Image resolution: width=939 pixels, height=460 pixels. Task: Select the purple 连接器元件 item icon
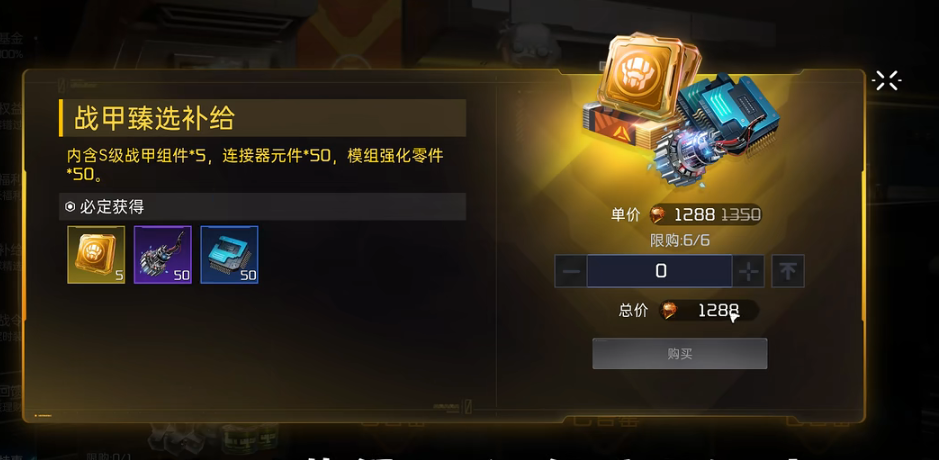coord(163,255)
